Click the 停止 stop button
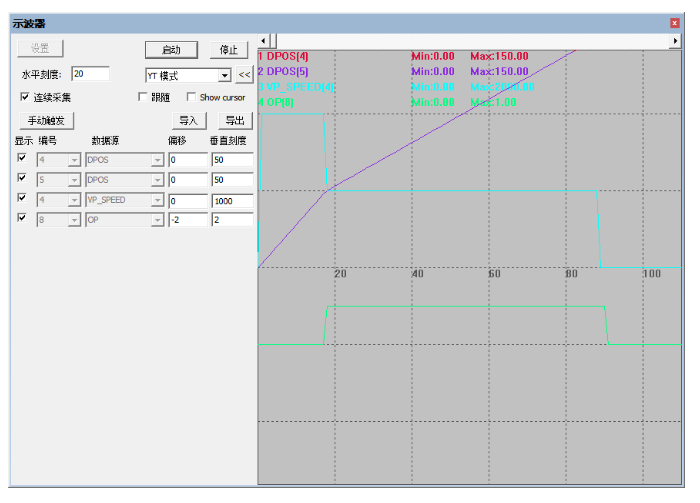The width and height of the screenshot is (700, 503). (229, 50)
